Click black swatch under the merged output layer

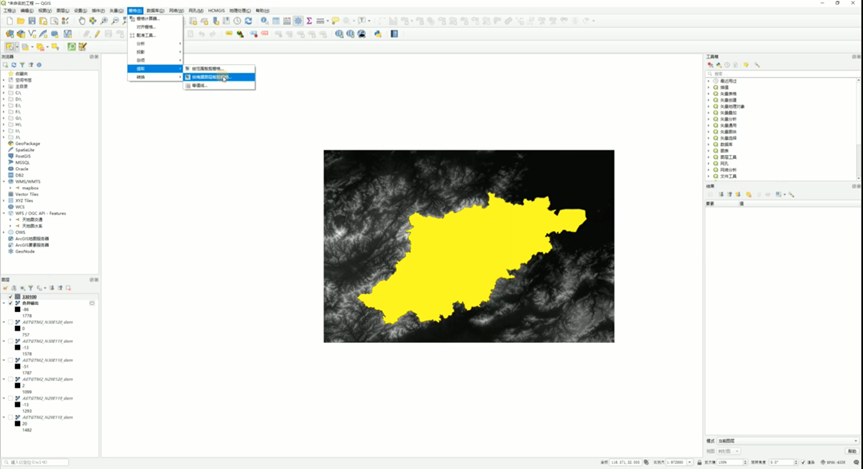(x=18, y=310)
